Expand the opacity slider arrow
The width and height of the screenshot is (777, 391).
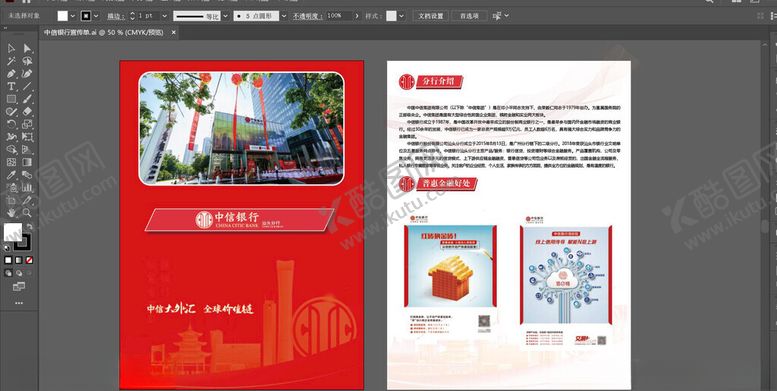coord(356,16)
